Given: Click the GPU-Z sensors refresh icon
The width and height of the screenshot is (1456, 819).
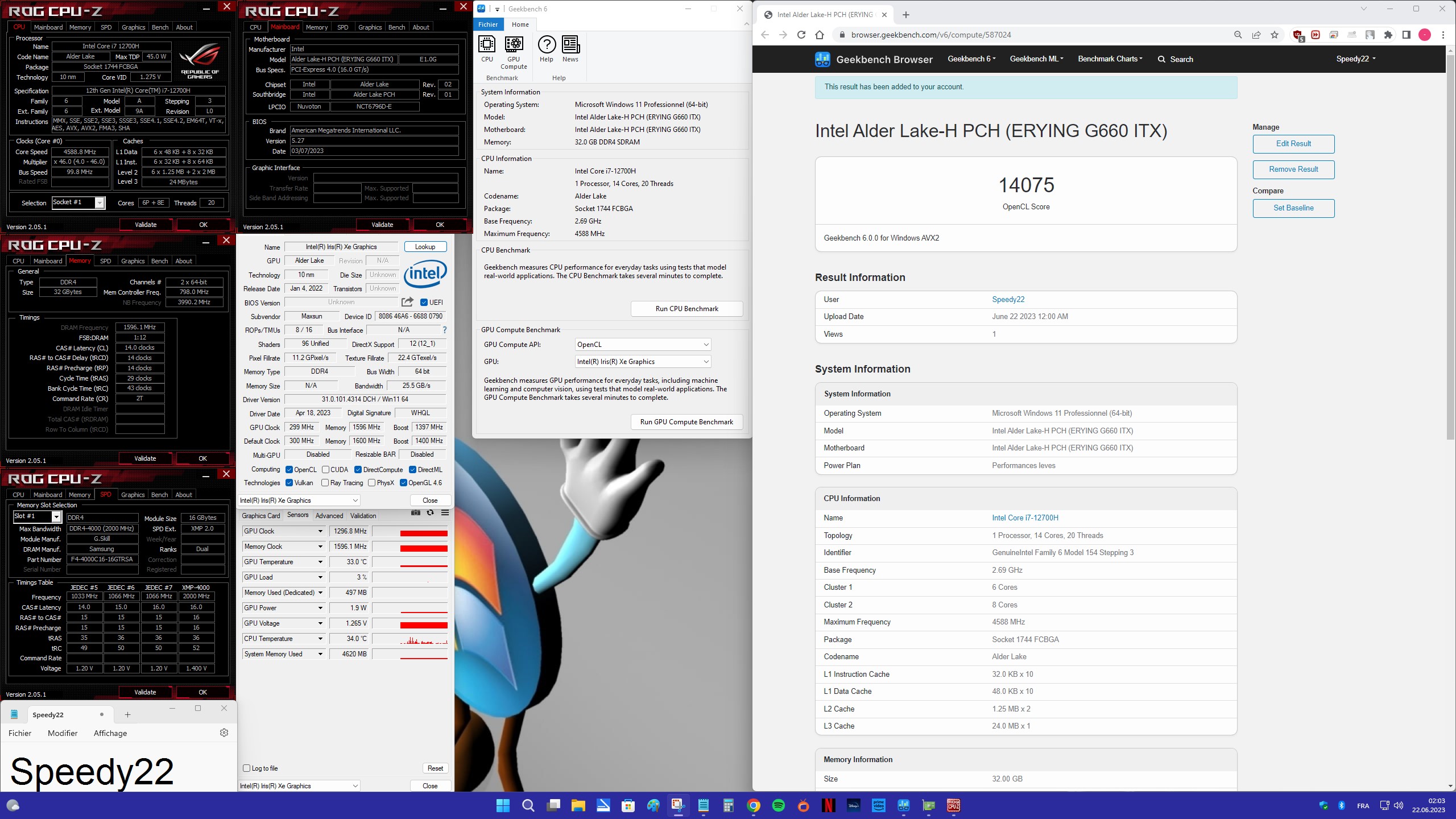Looking at the screenshot, I should (430, 512).
